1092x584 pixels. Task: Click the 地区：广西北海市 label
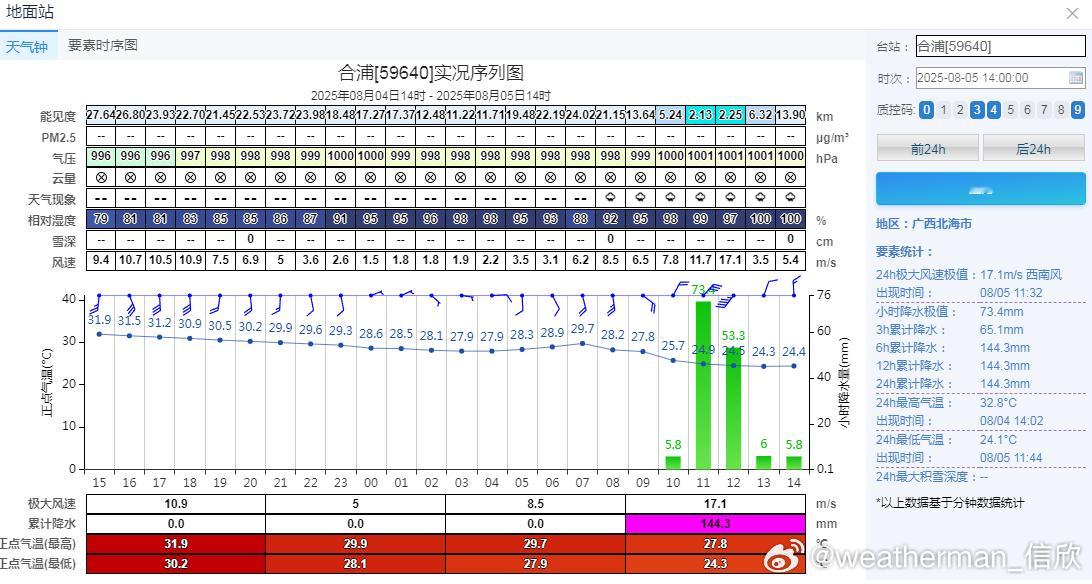point(923,223)
